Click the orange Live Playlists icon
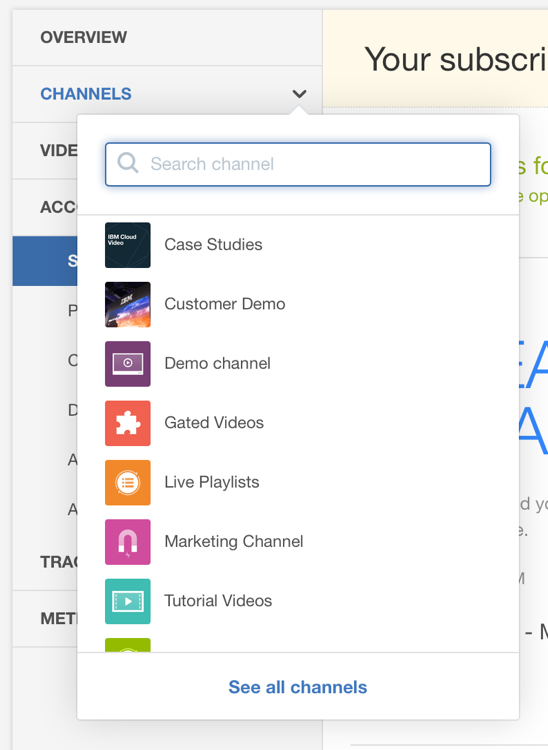This screenshot has height=750, width=548. click(128, 482)
